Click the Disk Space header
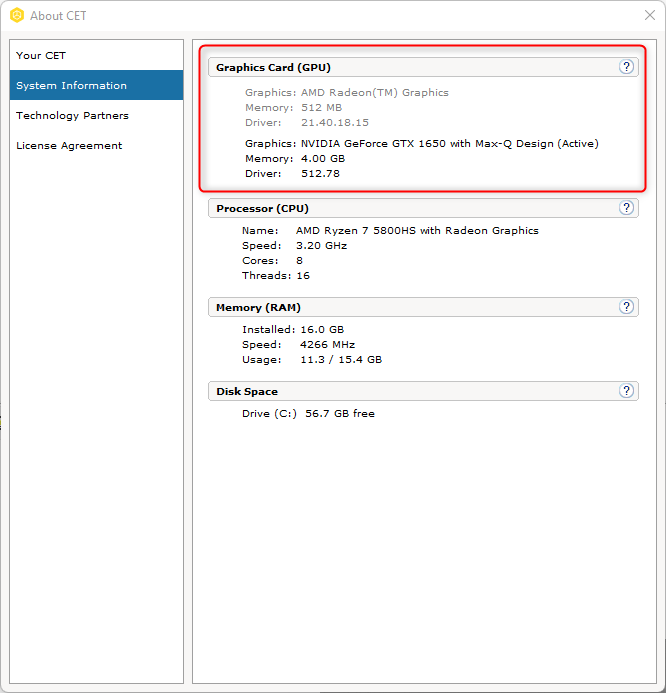The width and height of the screenshot is (666, 693). pyautogui.click(x=423, y=391)
